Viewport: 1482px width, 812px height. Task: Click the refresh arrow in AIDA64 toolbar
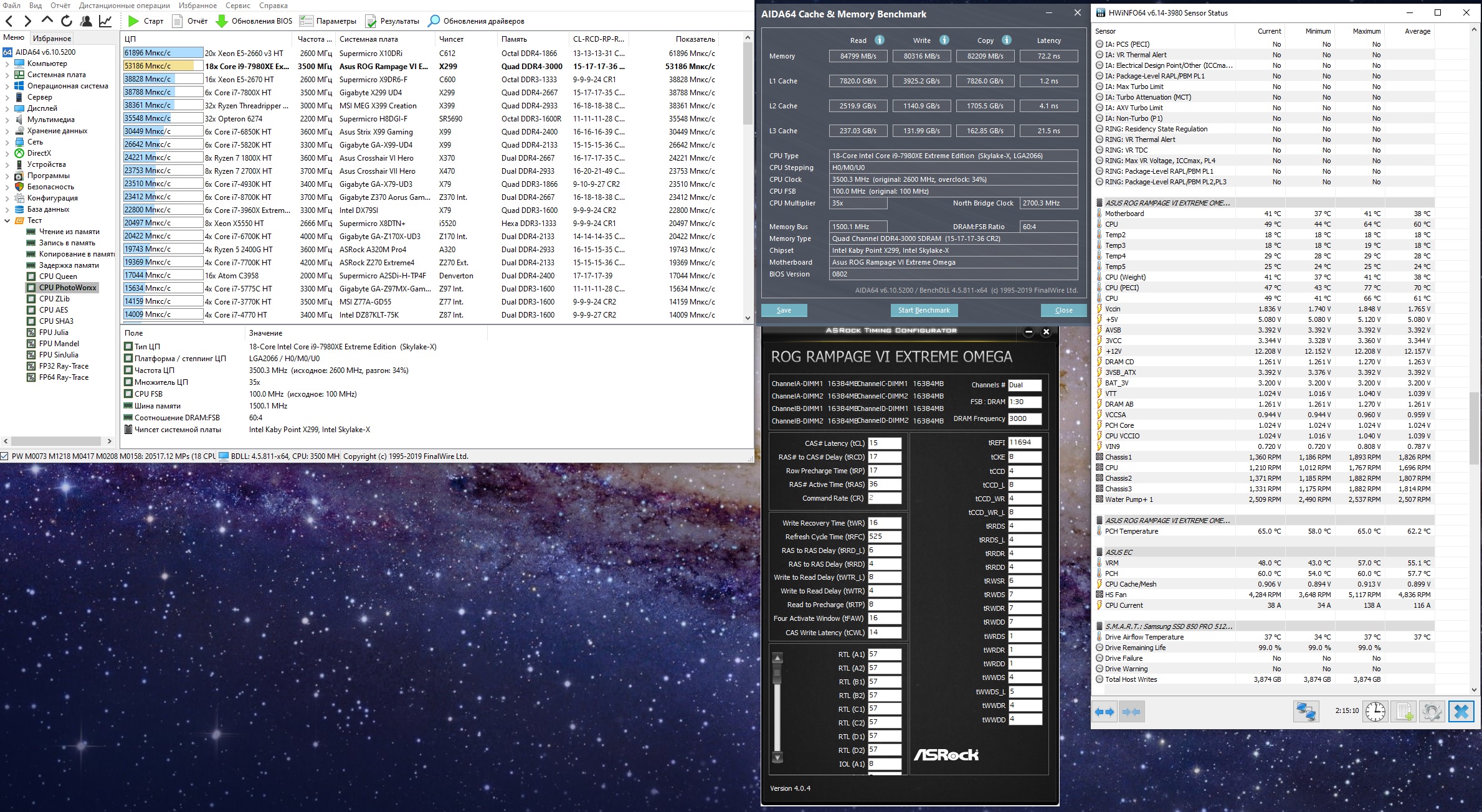[67, 21]
